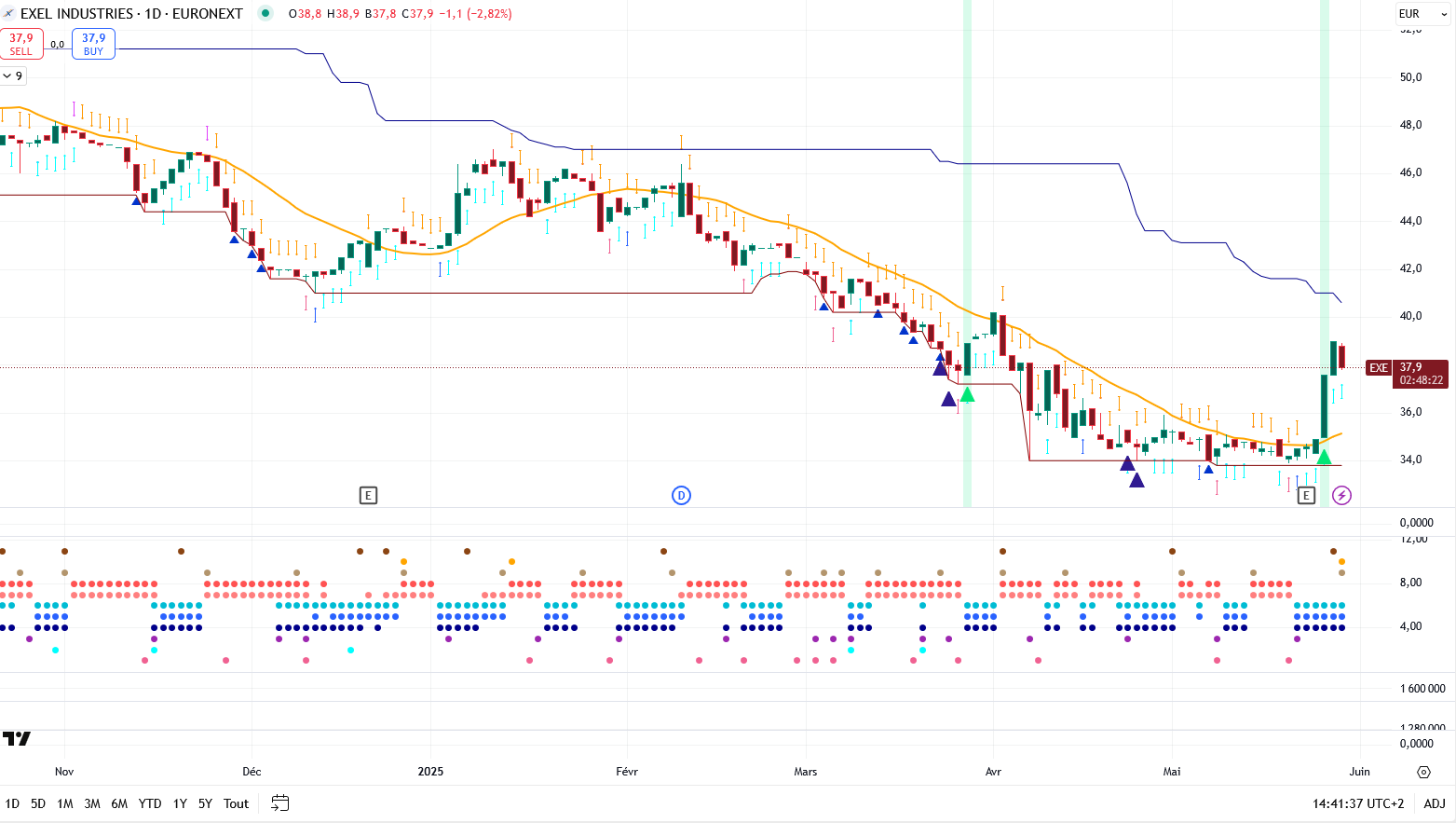This screenshot has width=1456, height=823.
Task: Click the 50,0 price axis label
Action: pos(1411,77)
